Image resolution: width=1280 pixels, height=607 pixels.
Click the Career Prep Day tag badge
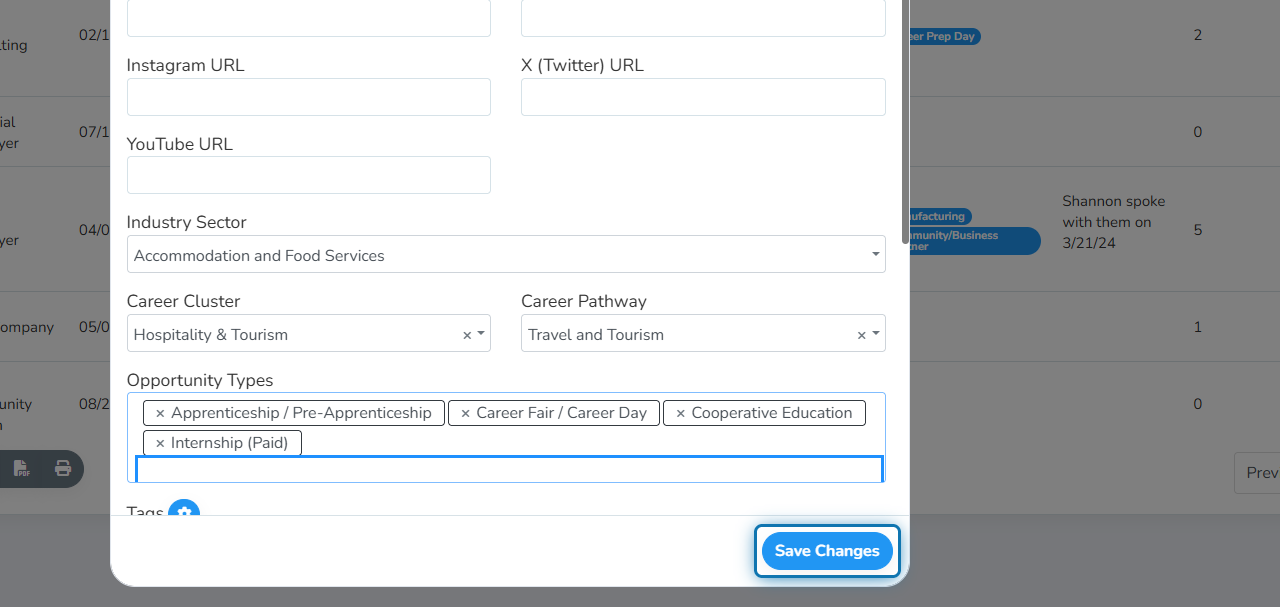pyautogui.click(x=941, y=36)
